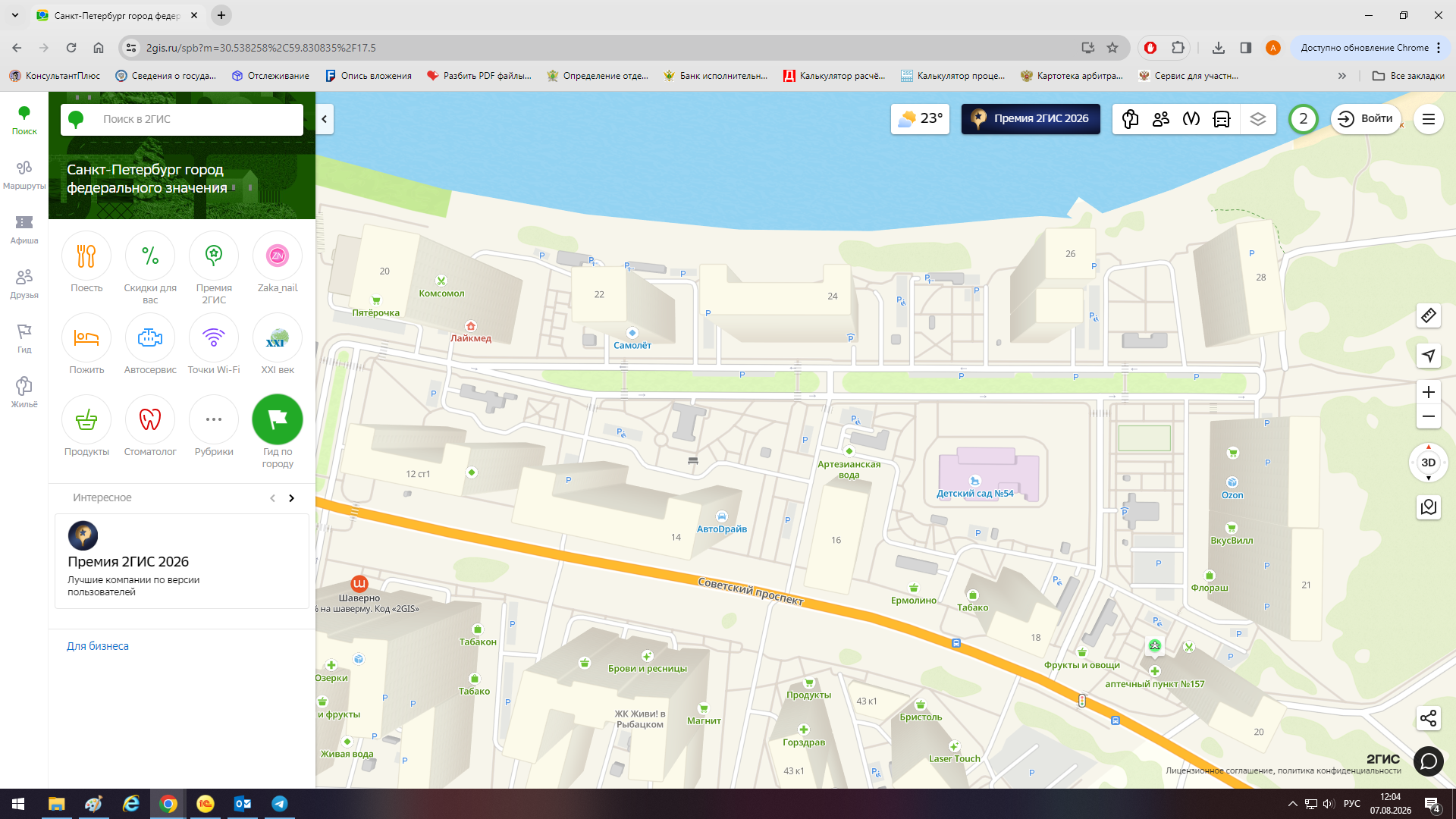Show public transport on map
This screenshot has width=1456, height=819.
1222,119
